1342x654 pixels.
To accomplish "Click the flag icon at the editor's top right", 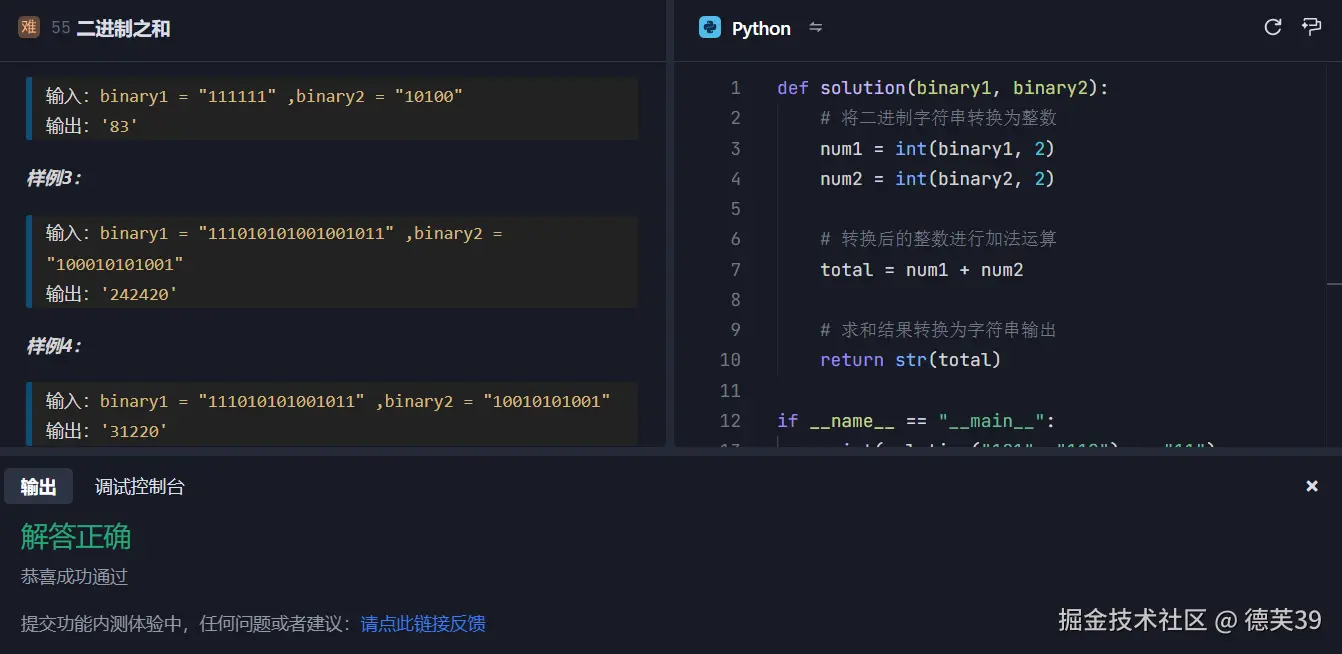I will click(x=1312, y=28).
